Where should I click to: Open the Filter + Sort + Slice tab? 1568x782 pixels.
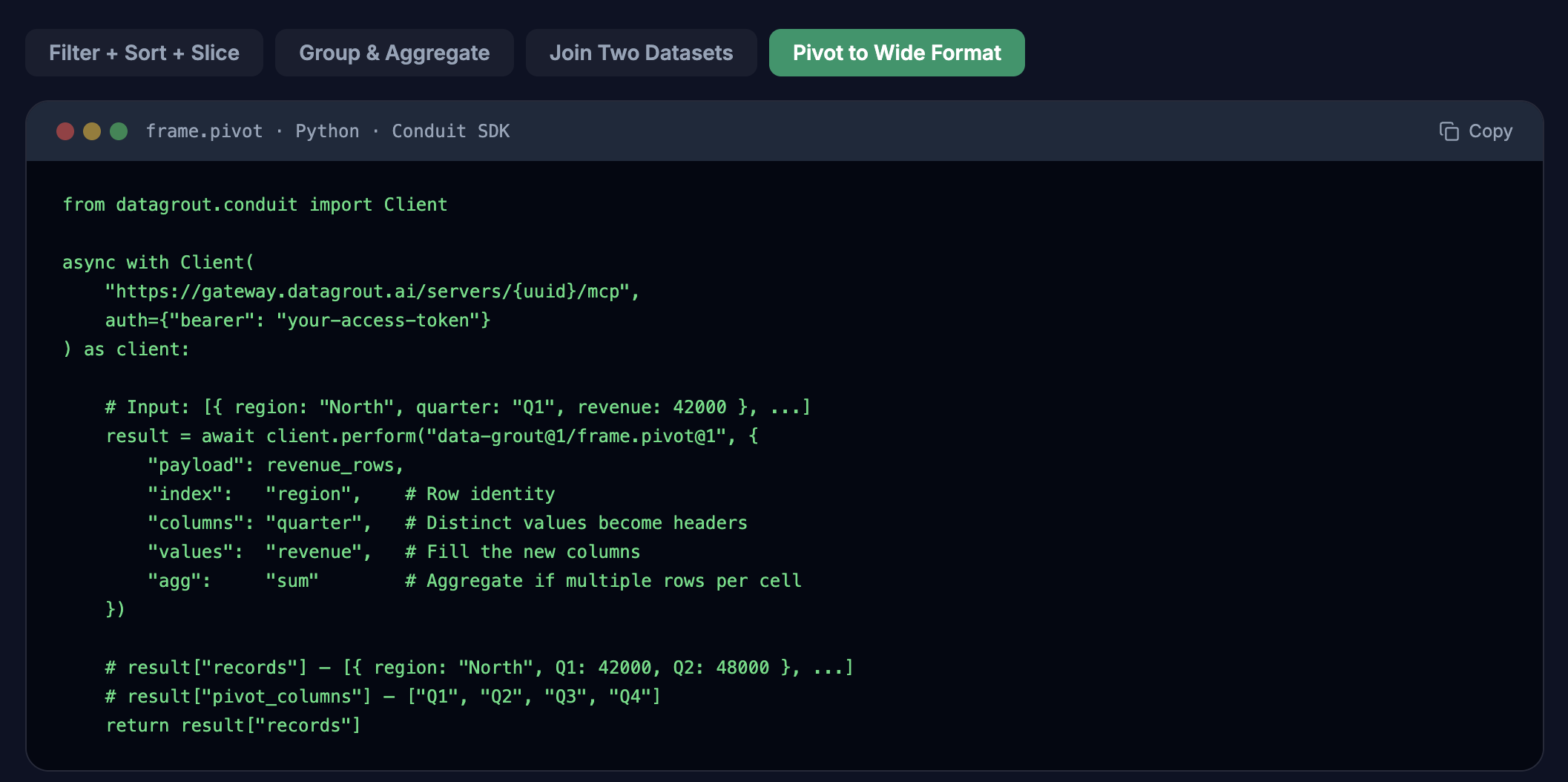click(x=144, y=53)
